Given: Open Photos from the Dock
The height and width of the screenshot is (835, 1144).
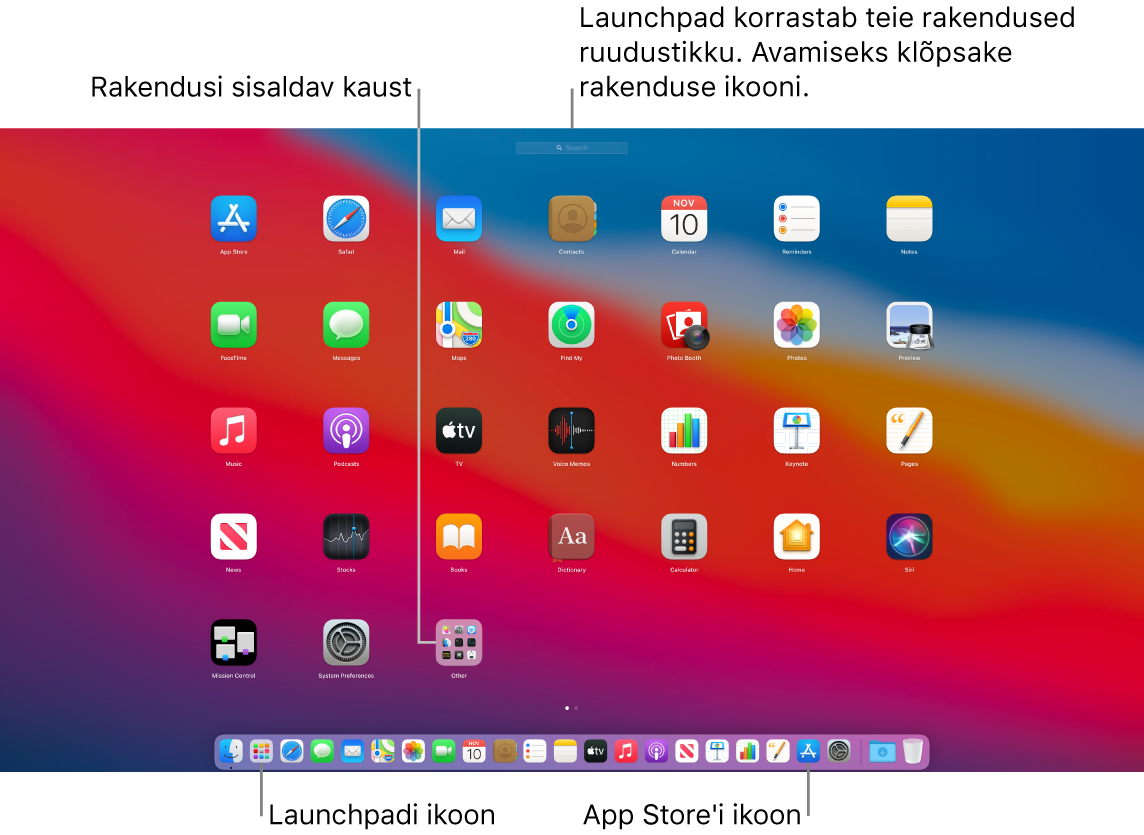Looking at the screenshot, I should (413, 750).
